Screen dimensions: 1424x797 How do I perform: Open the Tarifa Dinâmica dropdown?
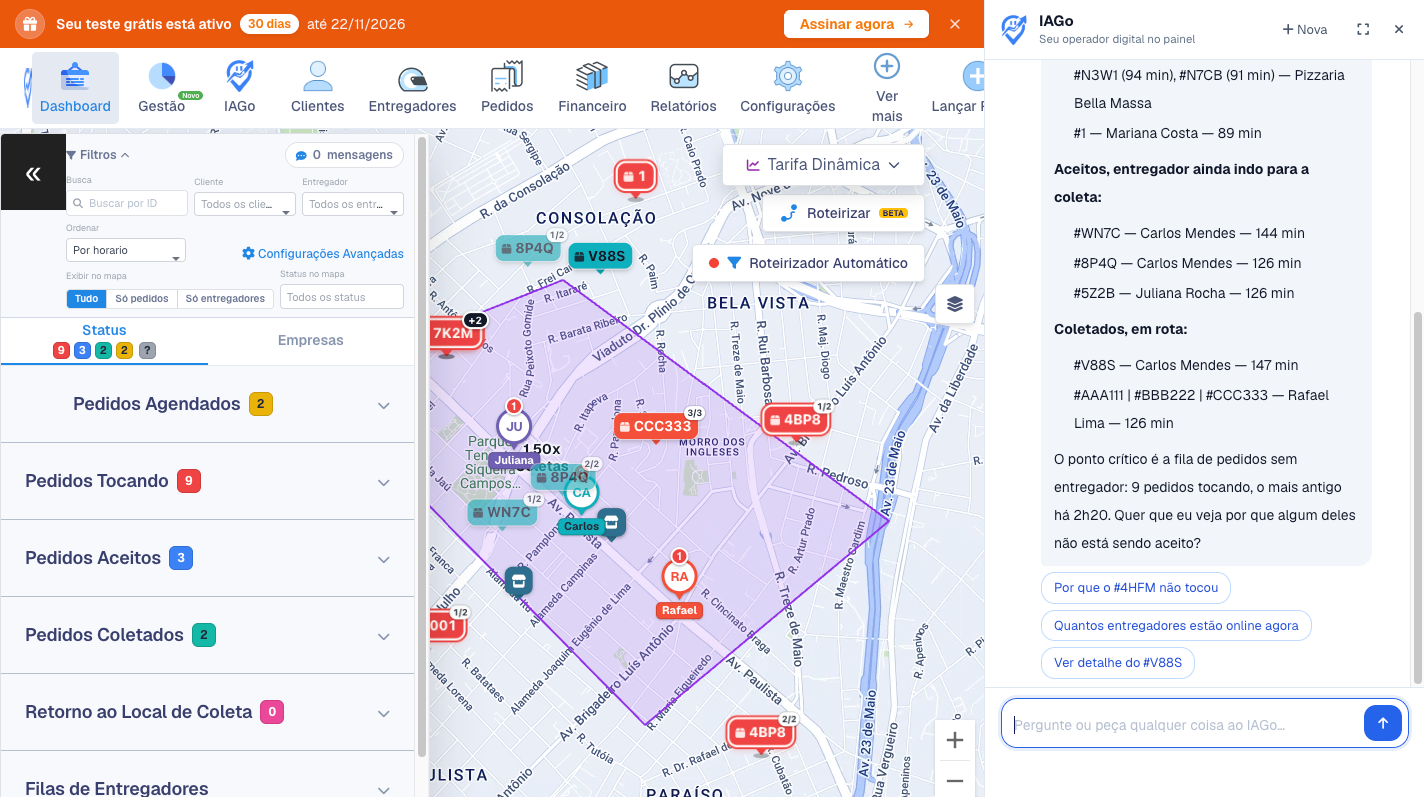[823, 165]
